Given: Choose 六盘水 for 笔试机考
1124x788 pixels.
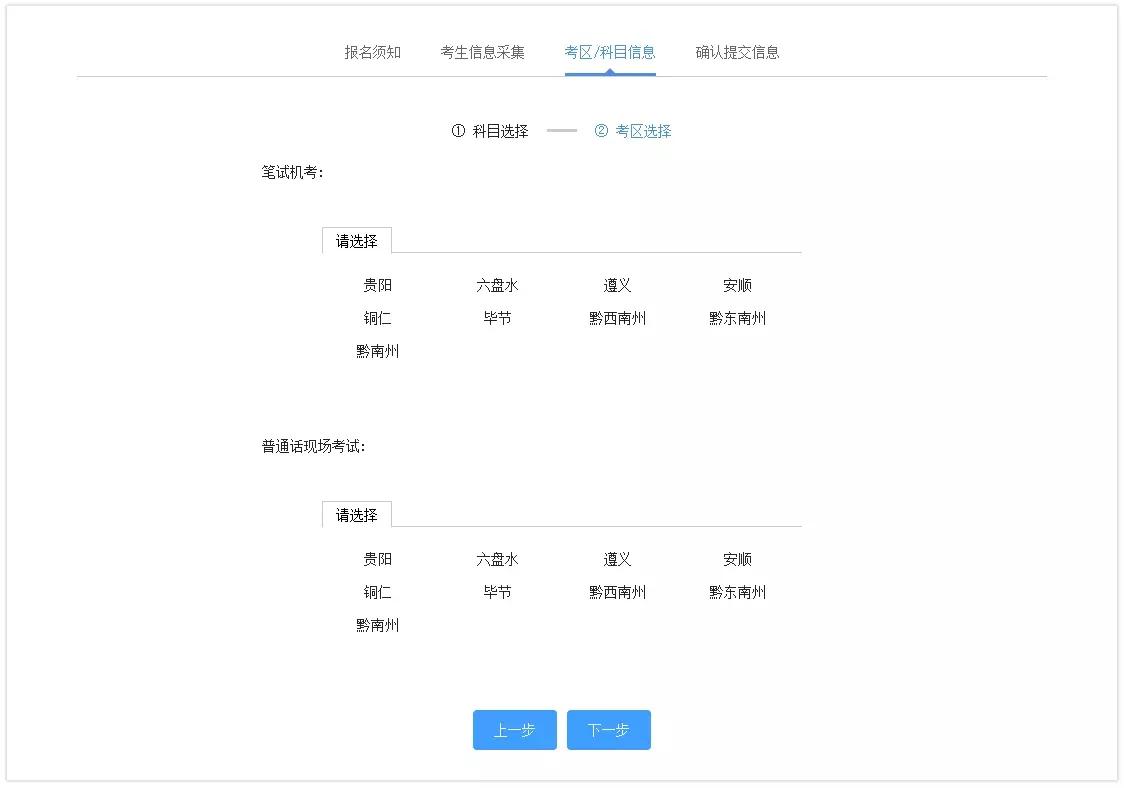Looking at the screenshot, I should coord(497,285).
